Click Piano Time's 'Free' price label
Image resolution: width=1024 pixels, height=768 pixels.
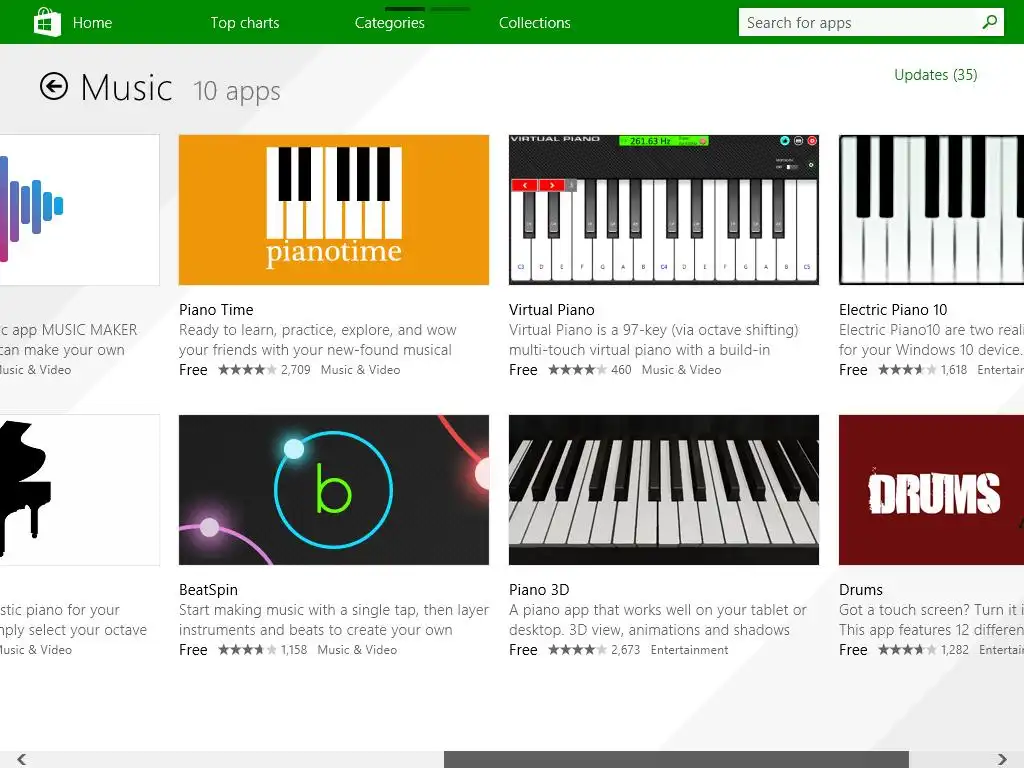[193, 370]
